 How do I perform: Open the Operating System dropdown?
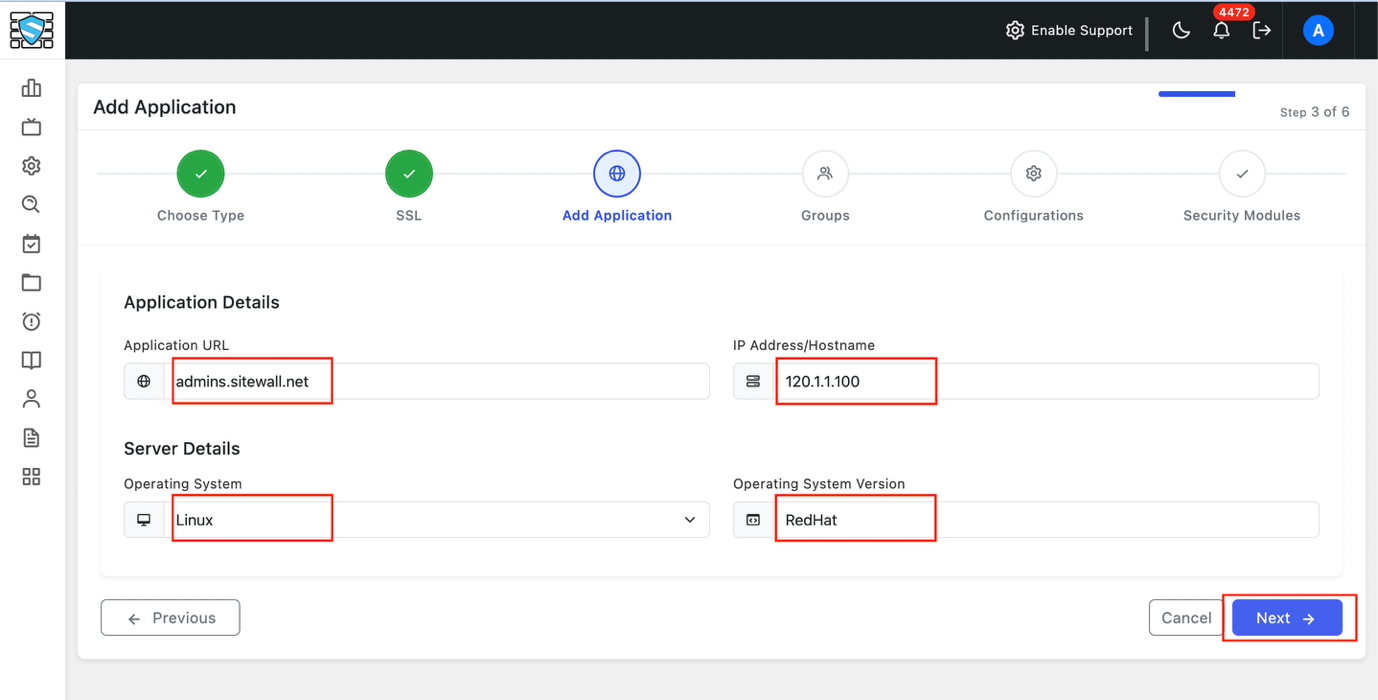(436, 520)
